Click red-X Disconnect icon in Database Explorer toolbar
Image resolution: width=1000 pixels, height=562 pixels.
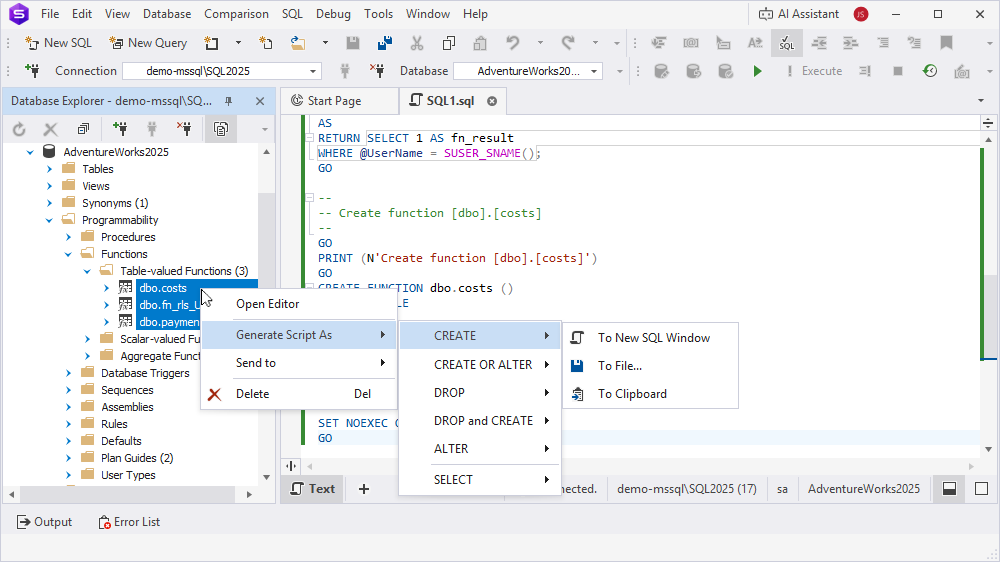(x=184, y=129)
